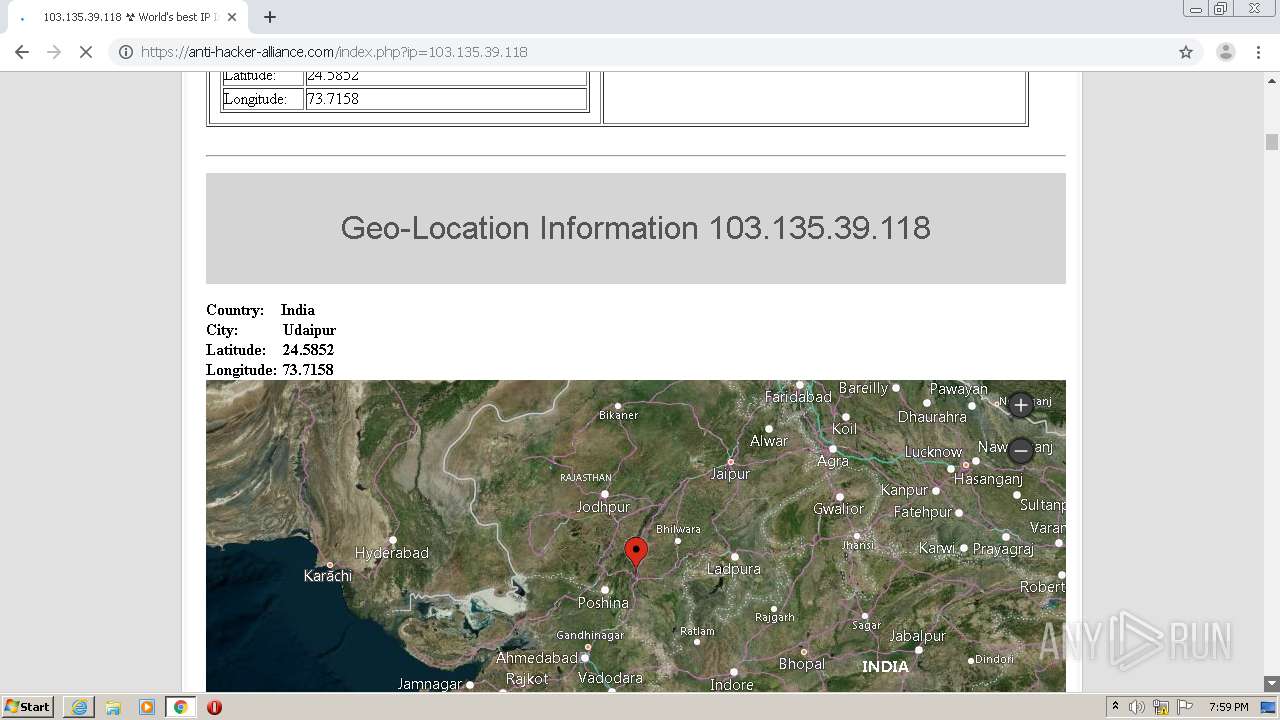Click the Lucknow label on map
1280x720 pixels.
[x=933, y=452]
